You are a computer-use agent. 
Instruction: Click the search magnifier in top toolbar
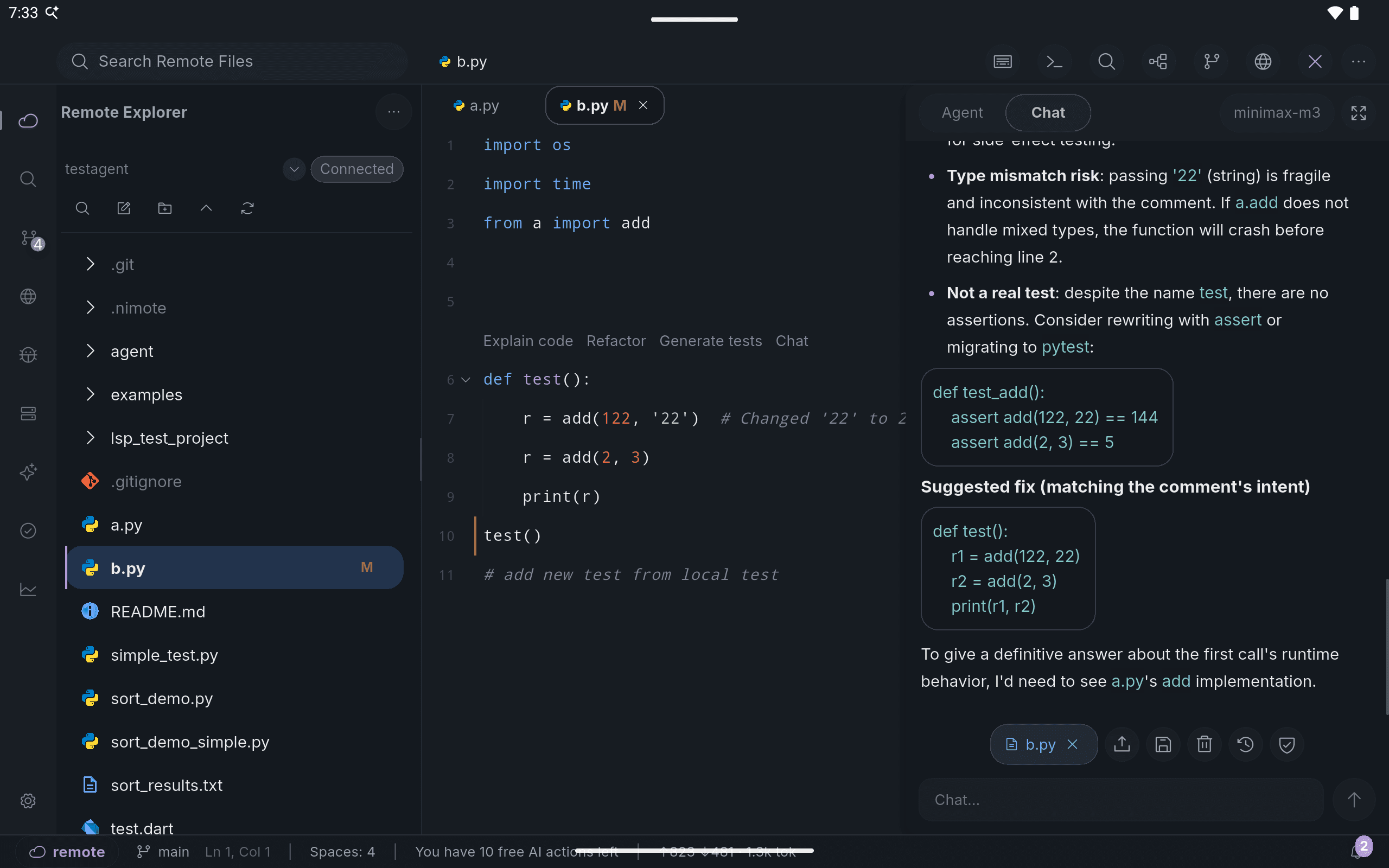1106,61
